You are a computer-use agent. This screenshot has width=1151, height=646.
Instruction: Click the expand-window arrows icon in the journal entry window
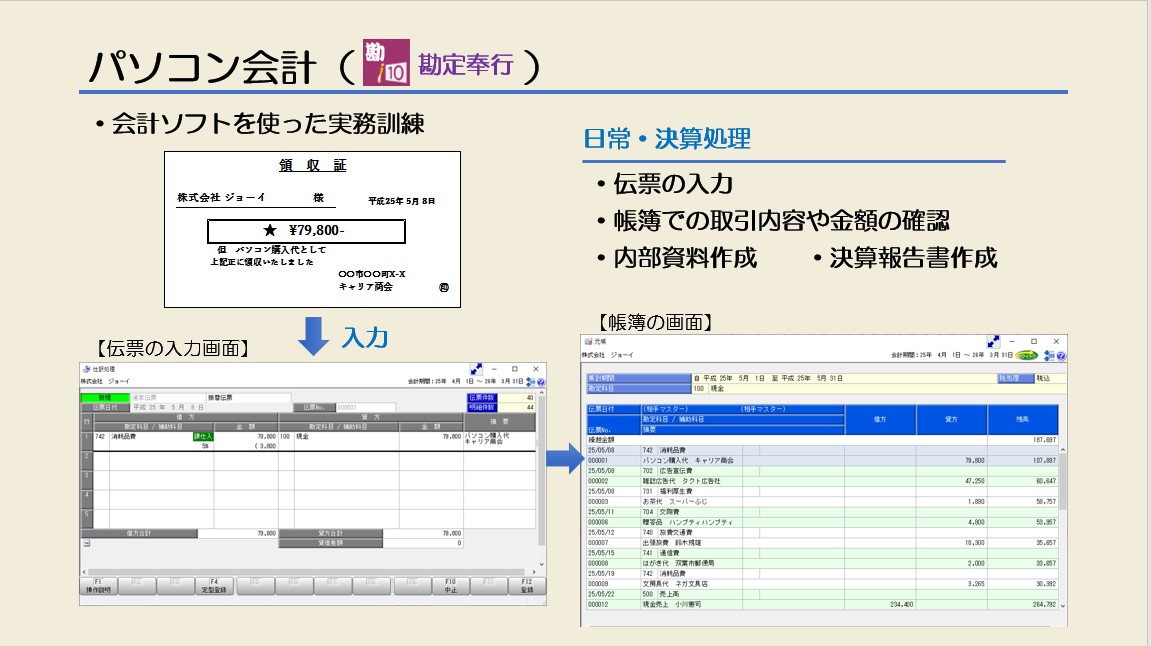[476, 369]
